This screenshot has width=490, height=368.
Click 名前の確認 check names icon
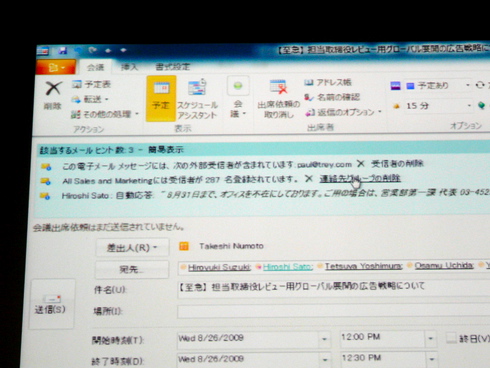(309, 97)
